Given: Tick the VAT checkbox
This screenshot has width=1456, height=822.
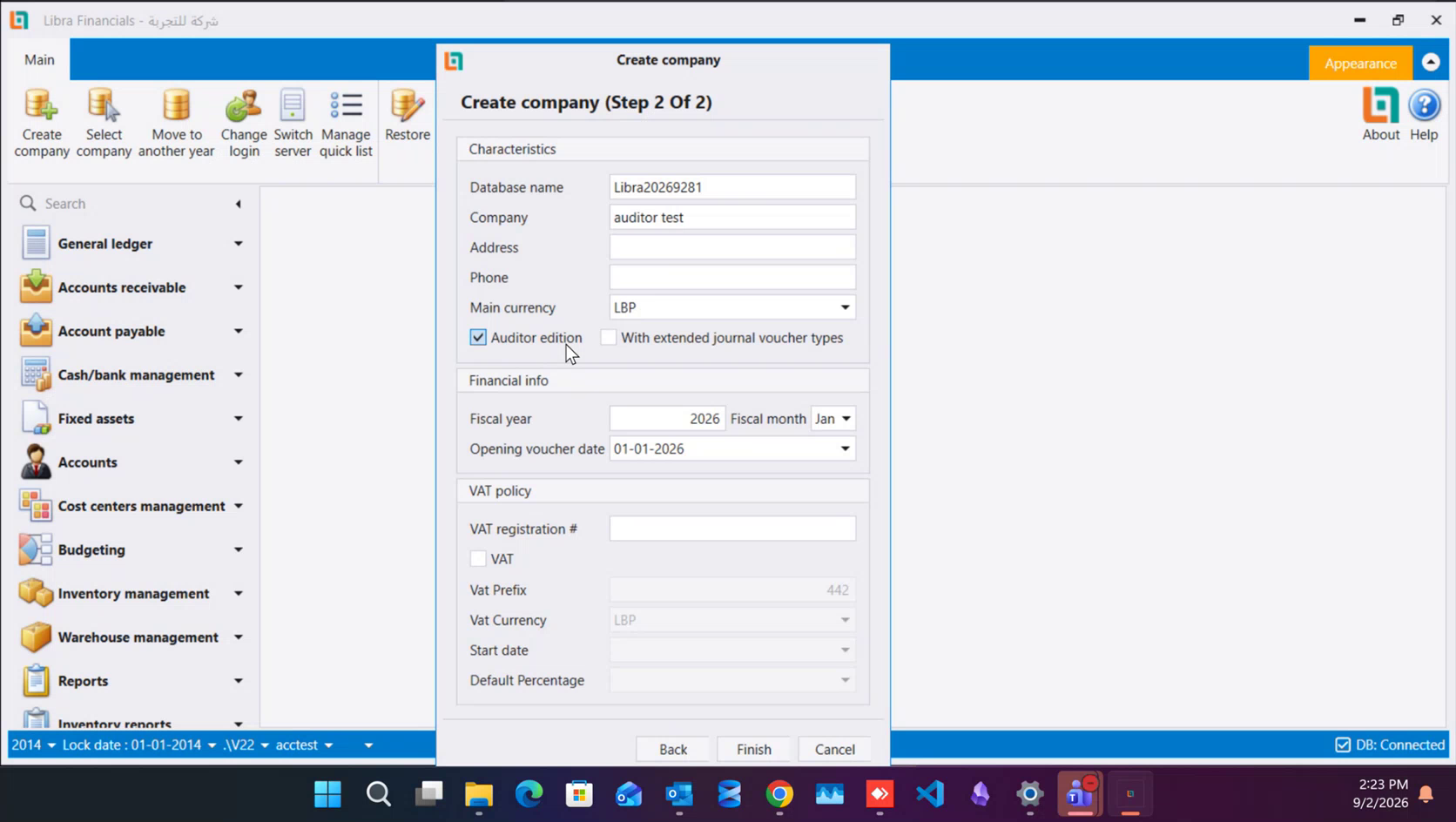Looking at the screenshot, I should (478, 558).
